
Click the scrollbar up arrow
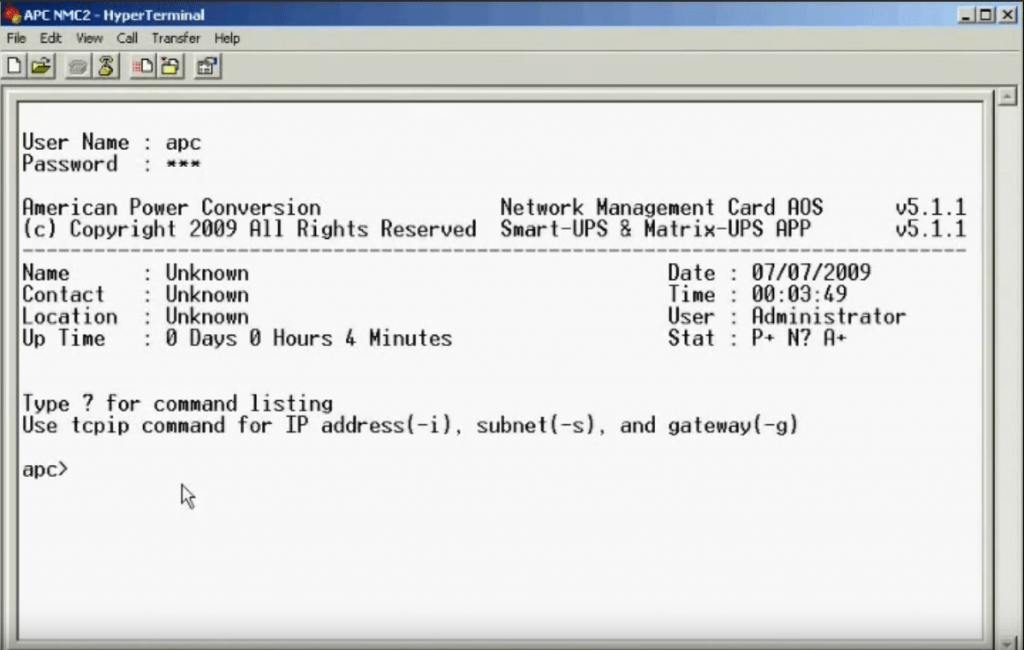click(x=1007, y=97)
